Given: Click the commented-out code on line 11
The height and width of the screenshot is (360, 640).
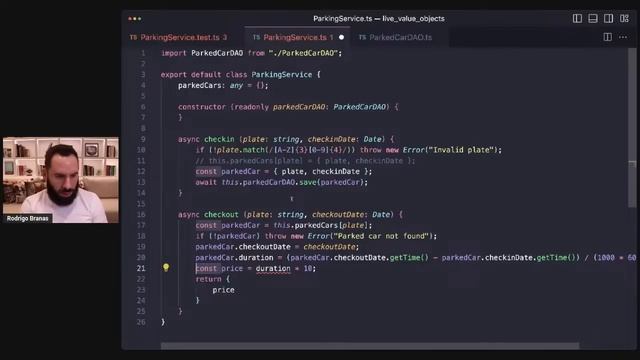Looking at the screenshot, I should 305,161.
